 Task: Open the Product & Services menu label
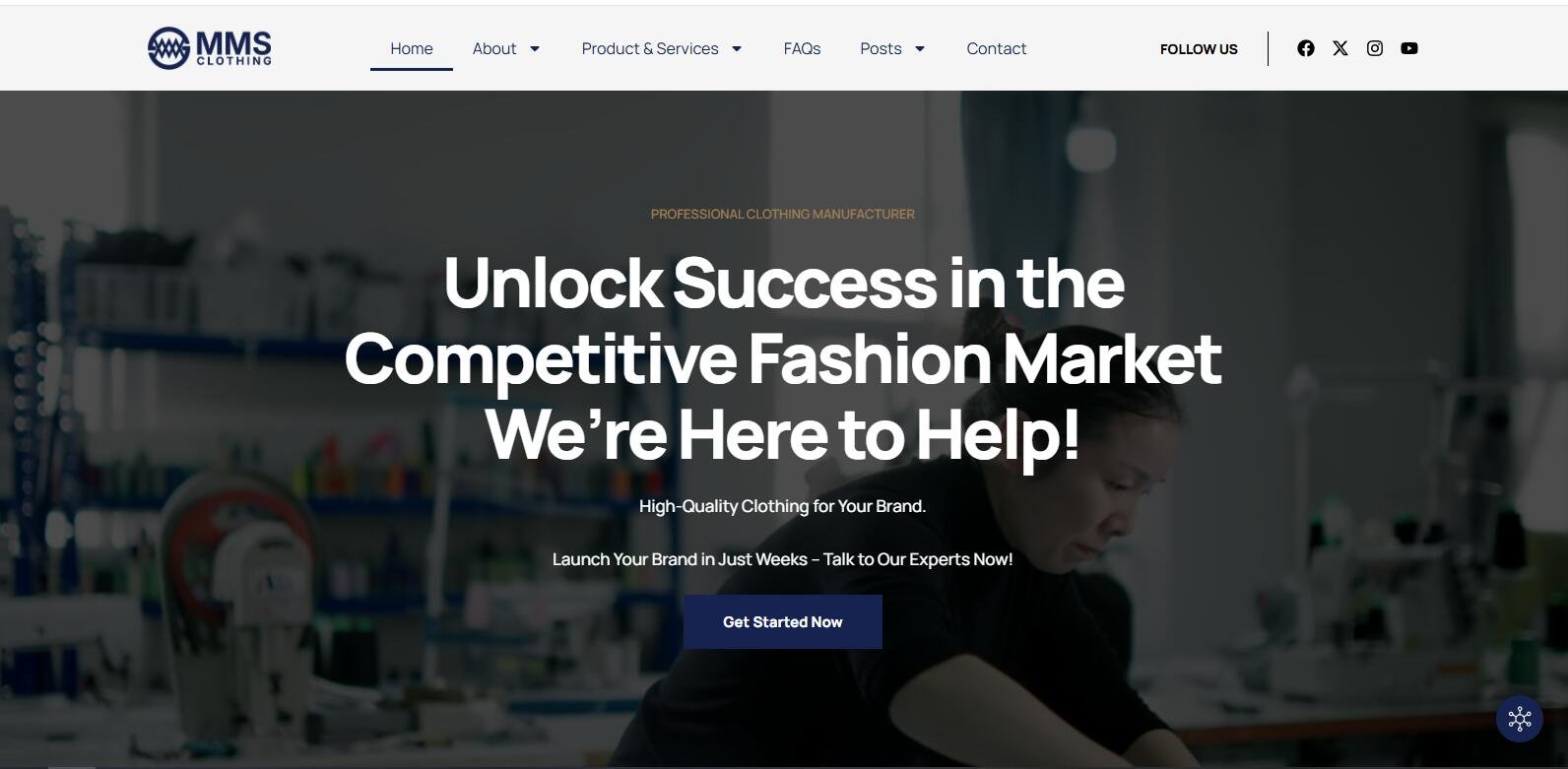(x=650, y=48)
